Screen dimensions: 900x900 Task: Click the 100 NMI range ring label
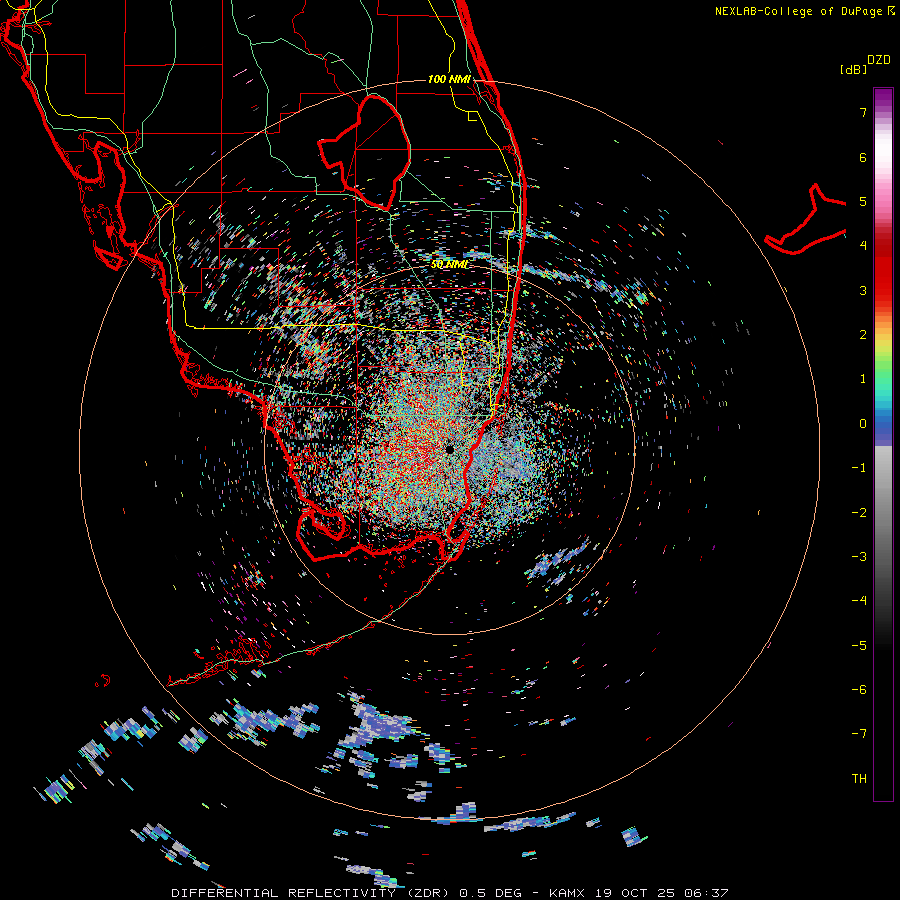point(449,79)
